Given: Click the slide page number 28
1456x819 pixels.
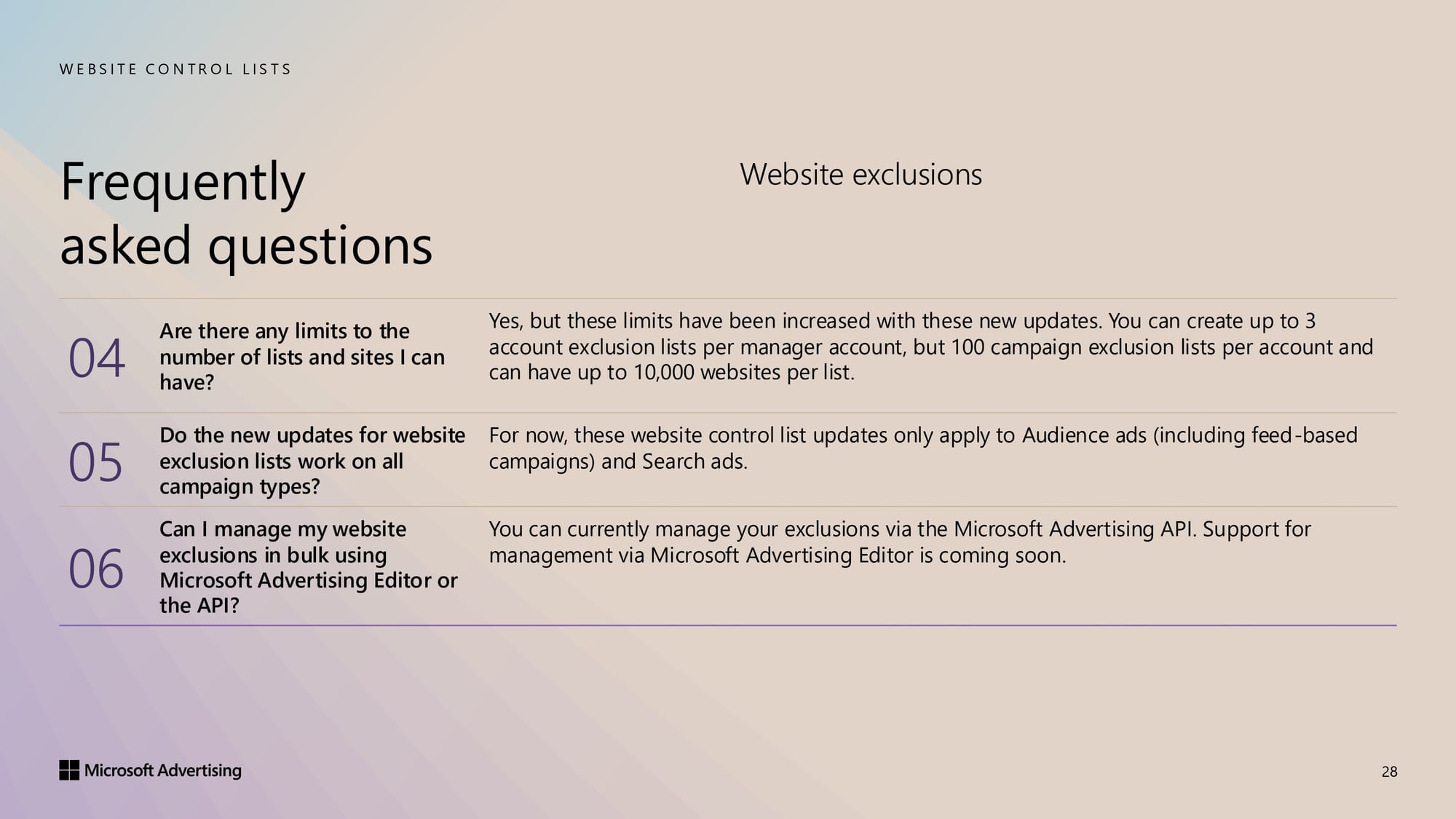Looking at the screenshot, I should click(1389, 772).
